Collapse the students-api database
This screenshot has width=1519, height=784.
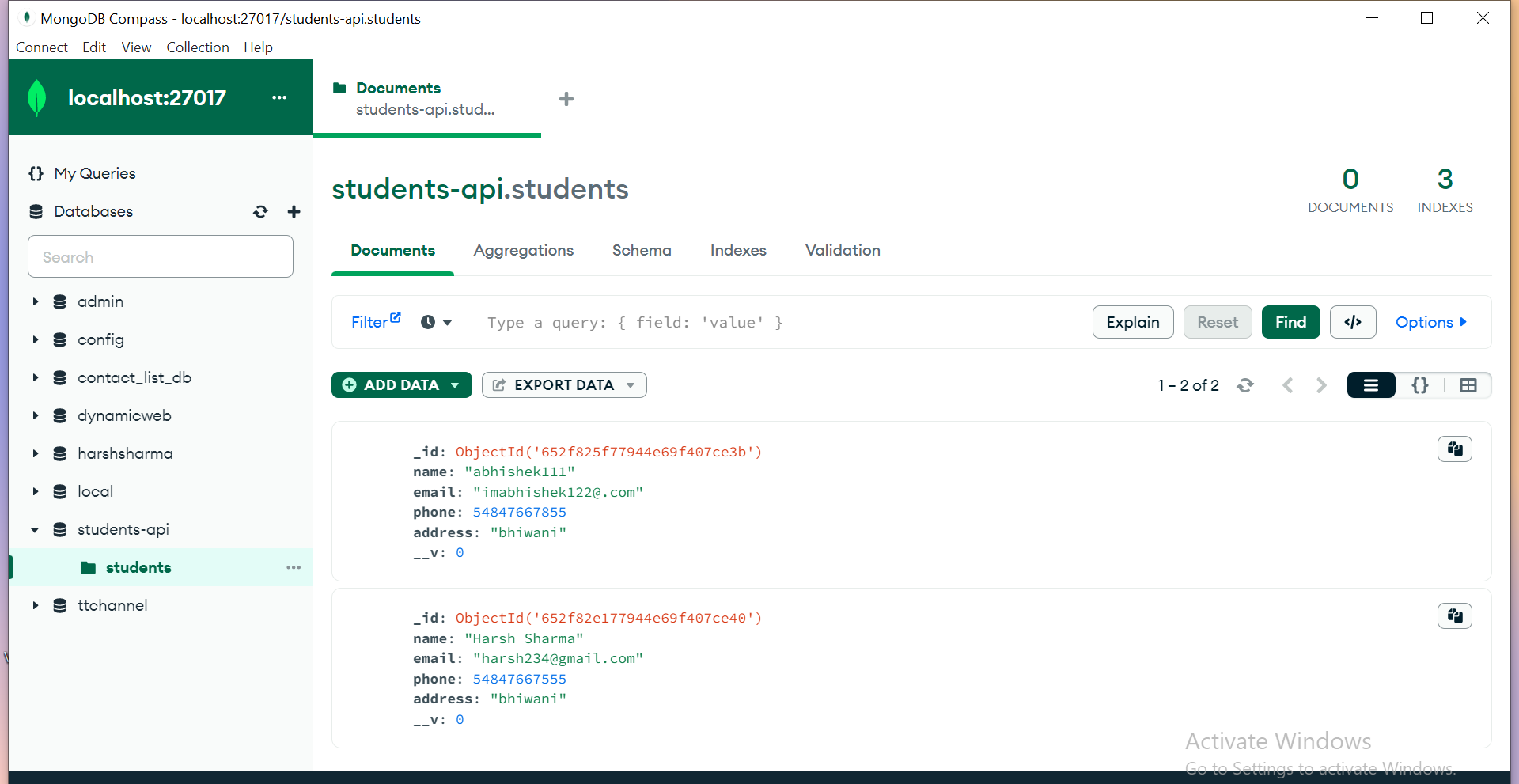click(x=35, y=529)
